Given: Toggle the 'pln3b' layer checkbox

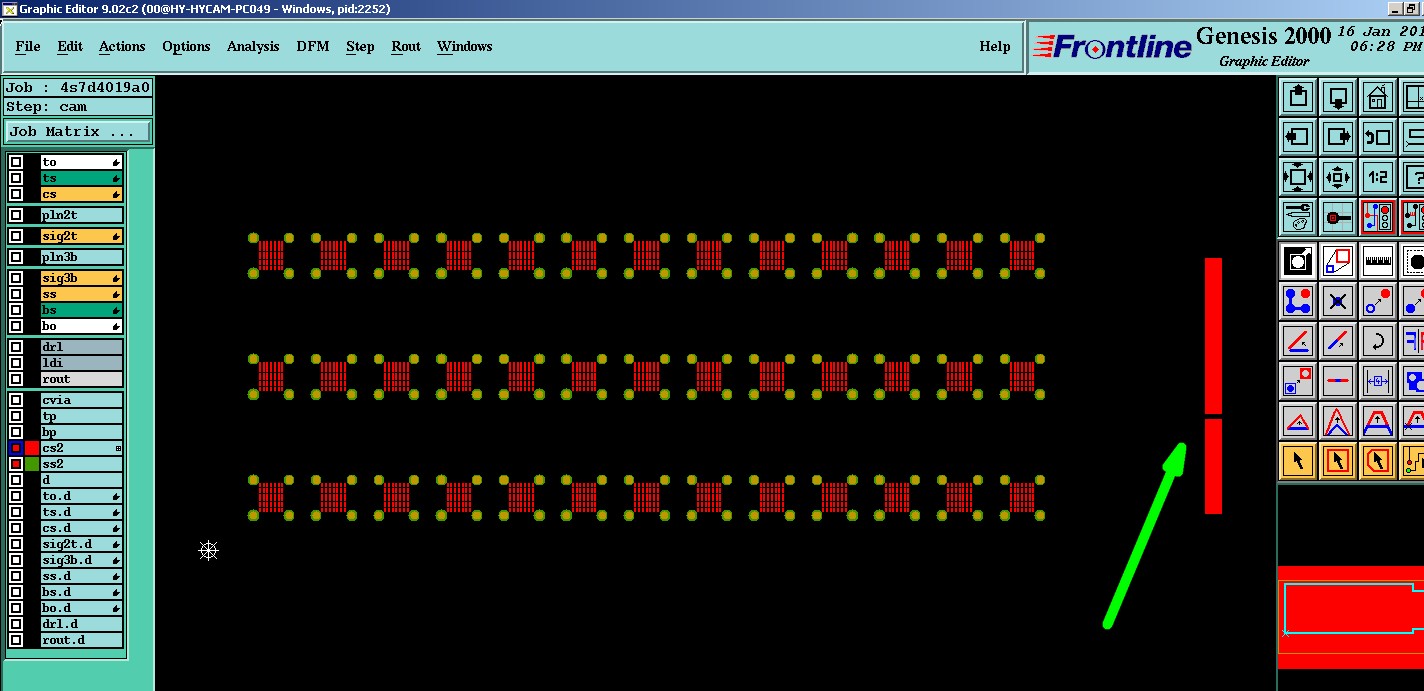Looking at the screenshot, I should click(16, 257).
